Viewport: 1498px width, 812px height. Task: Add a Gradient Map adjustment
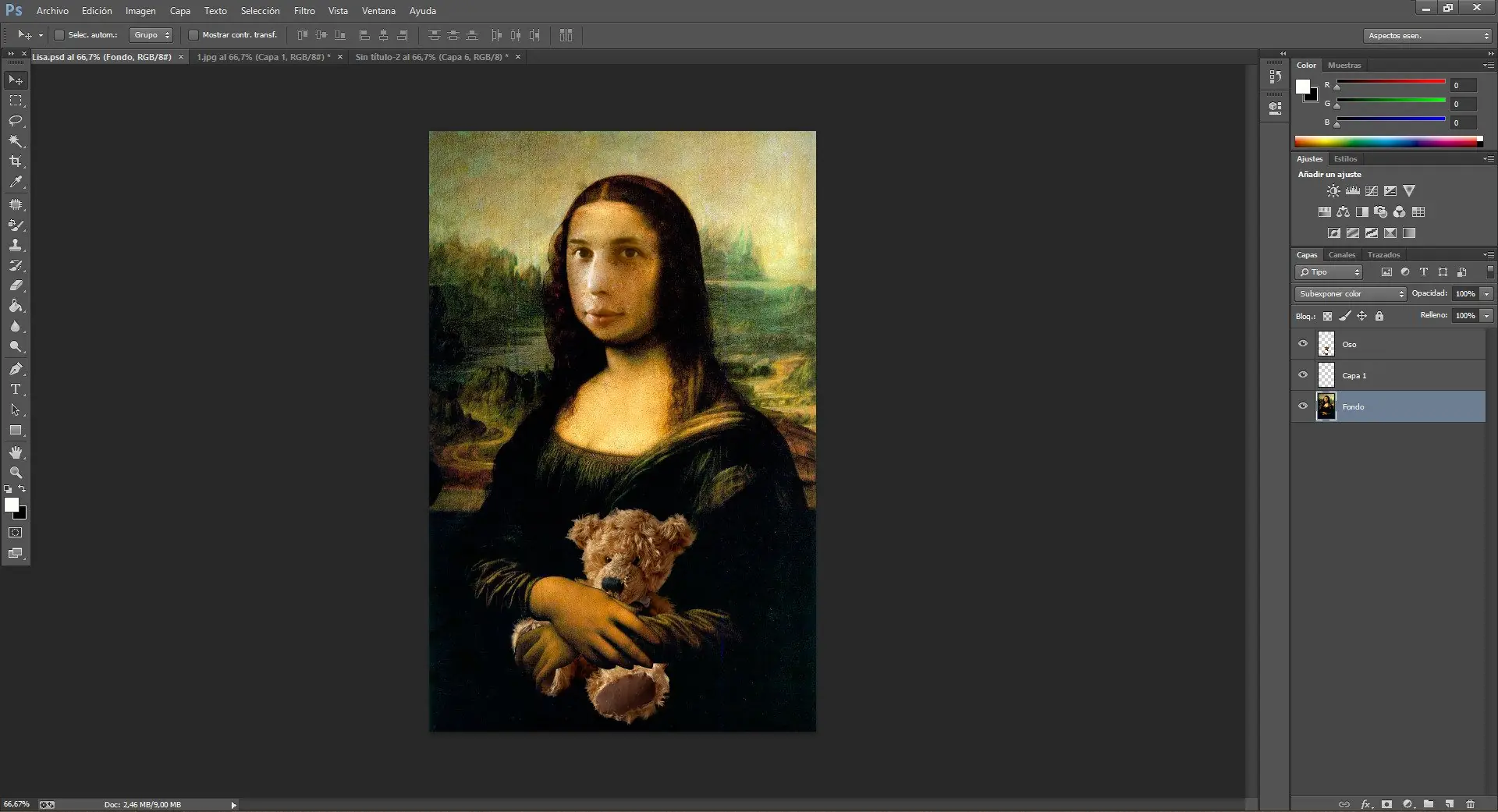tap(1409, 232)
